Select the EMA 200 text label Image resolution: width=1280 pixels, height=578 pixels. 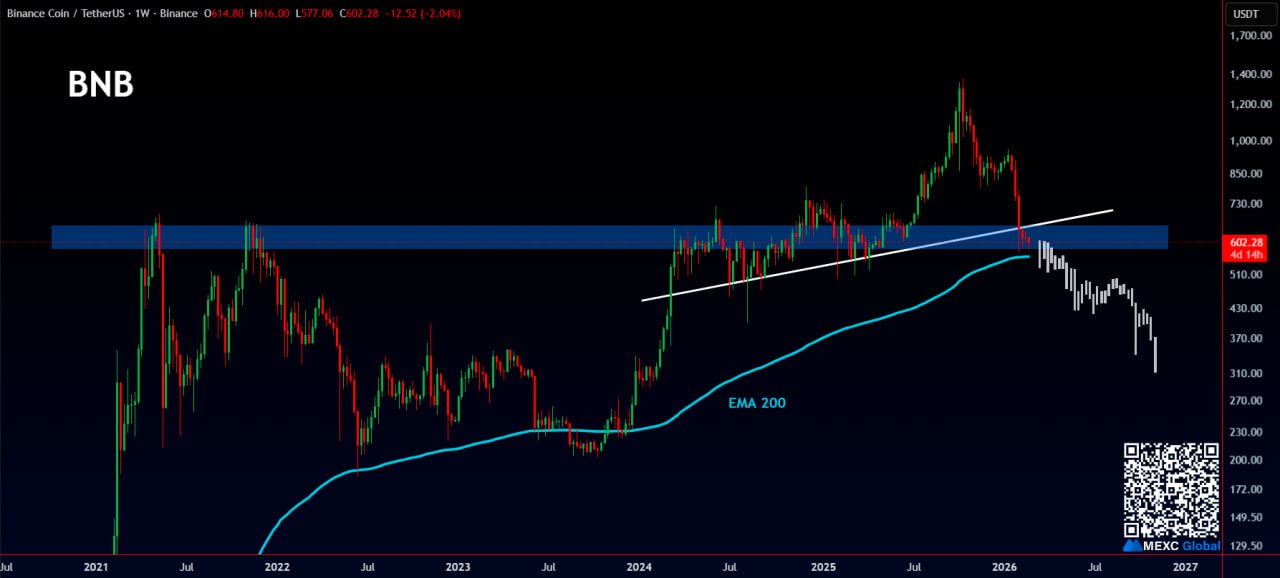pyautogui.click(x=757, y=403)
